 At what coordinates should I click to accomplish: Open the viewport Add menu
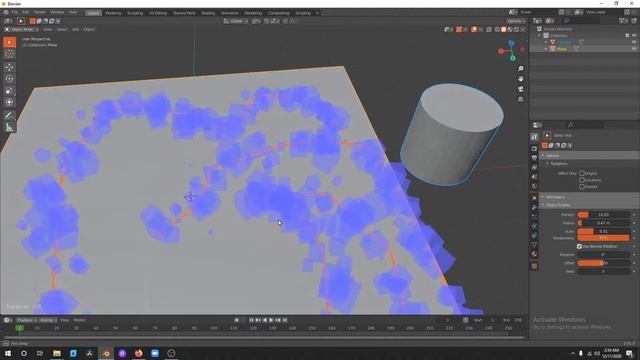[76, 29]
